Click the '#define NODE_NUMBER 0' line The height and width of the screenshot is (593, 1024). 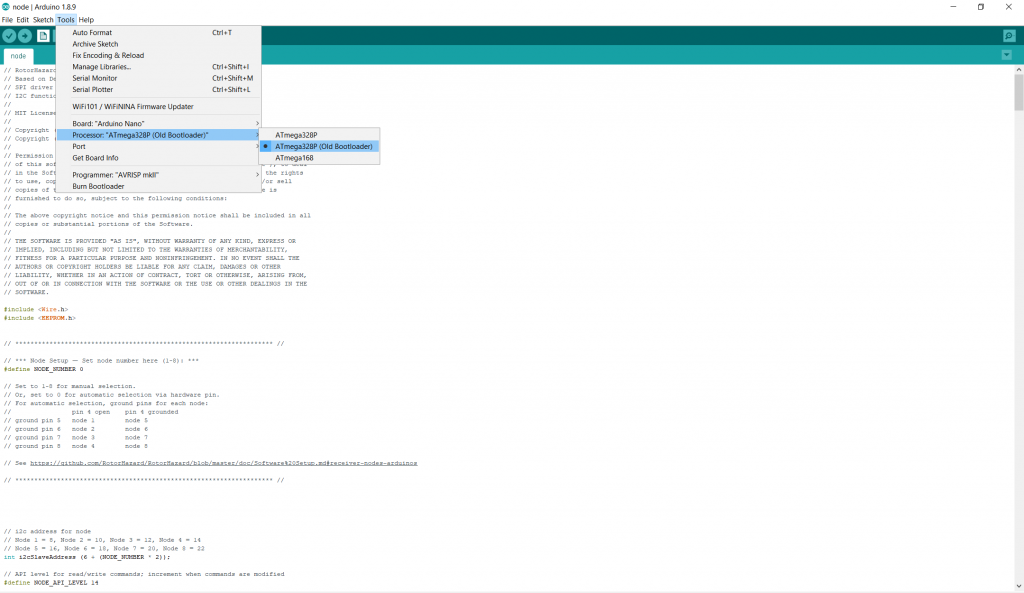tap(44, 369)
